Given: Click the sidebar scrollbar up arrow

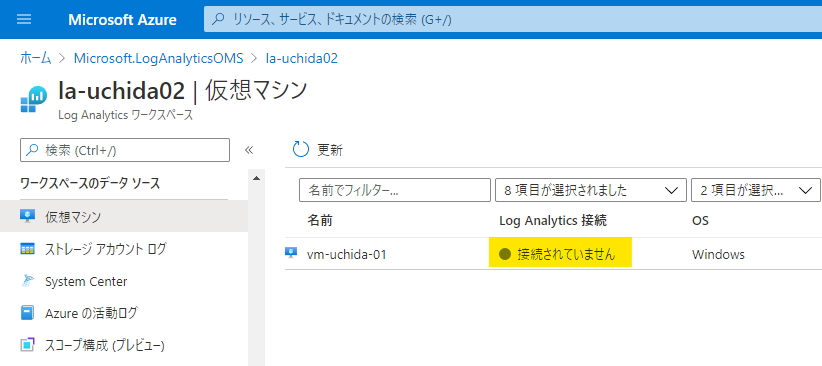Looking at the screenshot, I should point(256,179).
